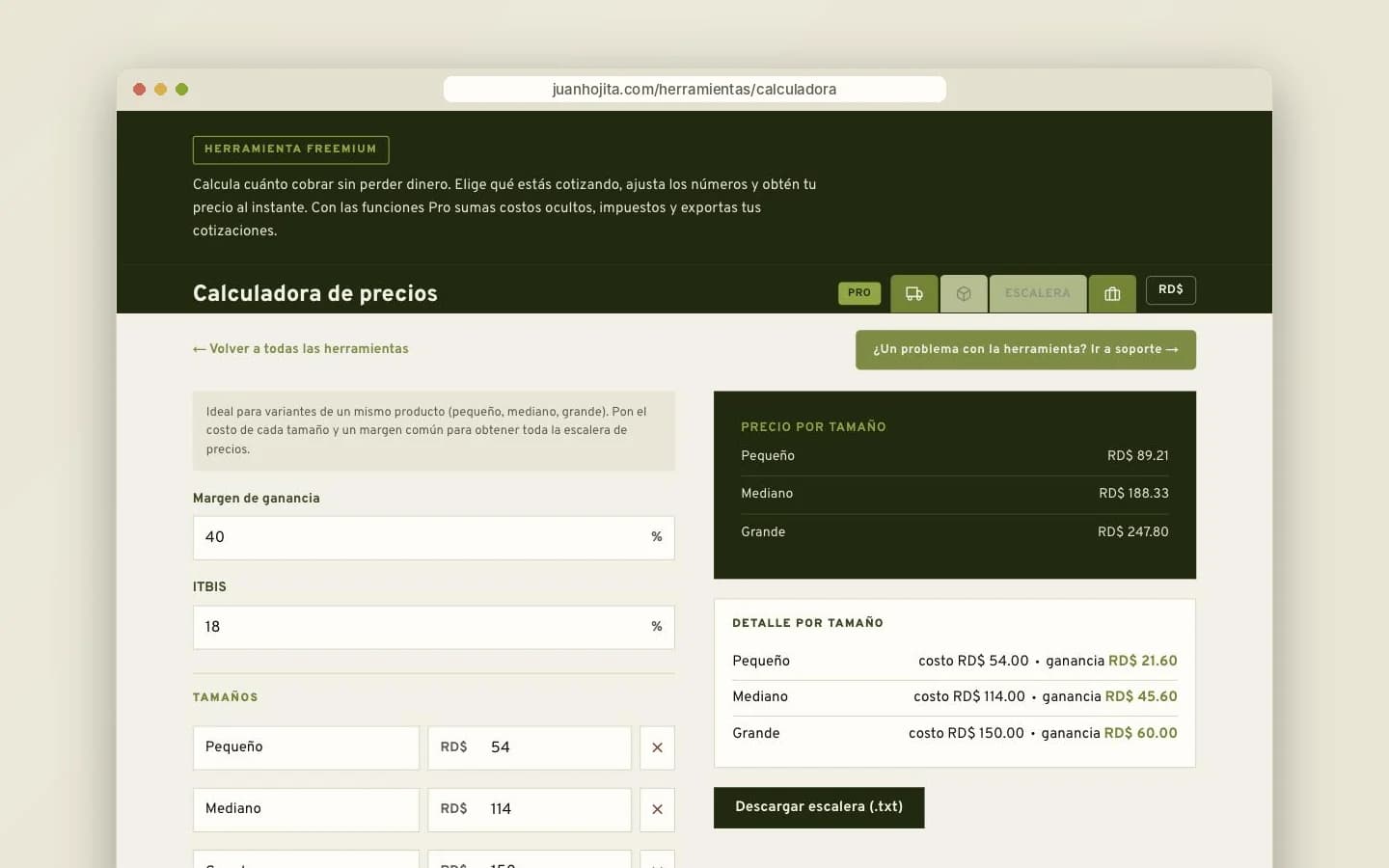The width and height of the screenshot is (1389, 868).
Task: Remove the Pequeño size row
Action: [657, 747]
